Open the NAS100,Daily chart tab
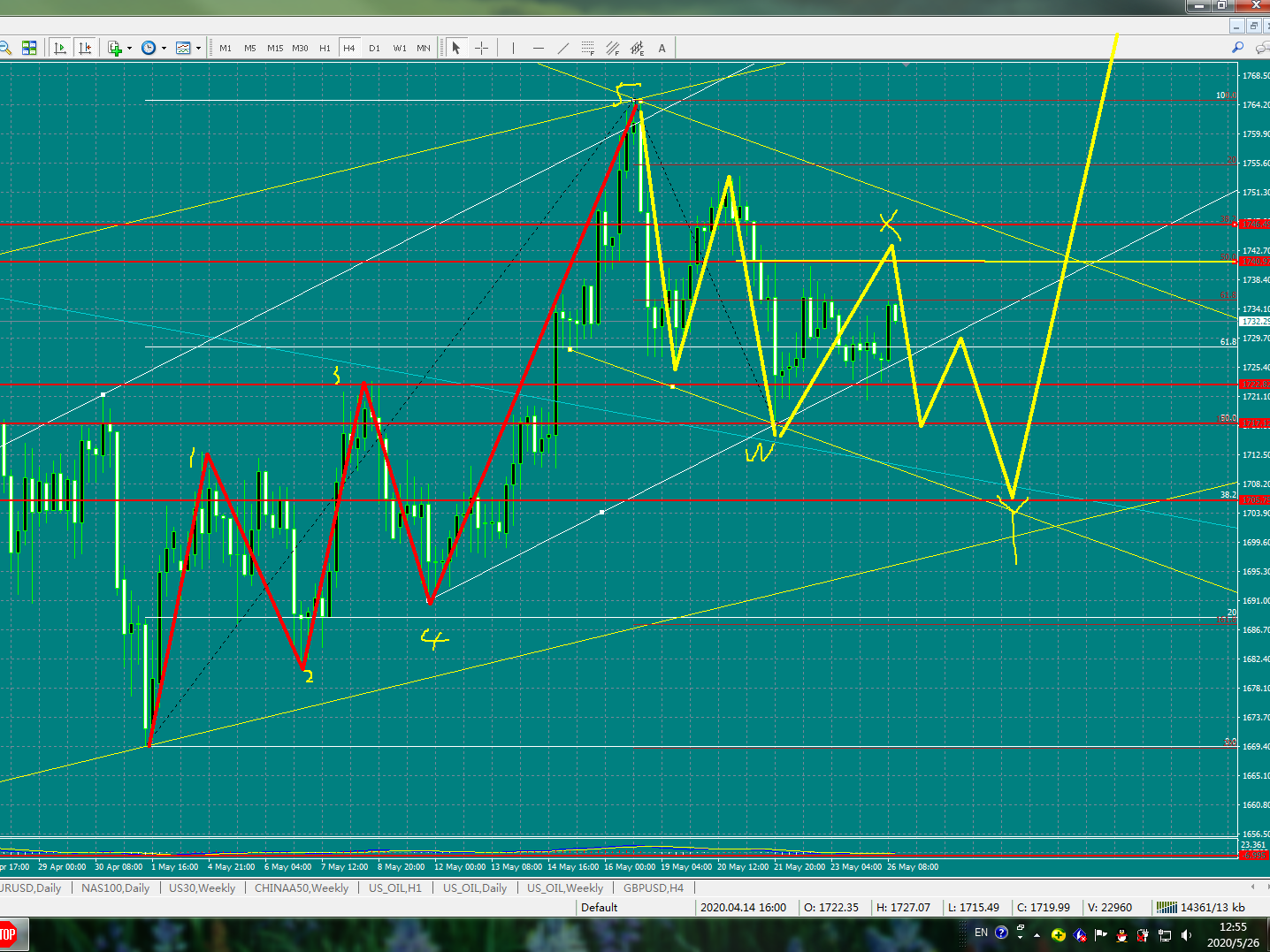Screen dimensions: 1270x952 [116, 887]
